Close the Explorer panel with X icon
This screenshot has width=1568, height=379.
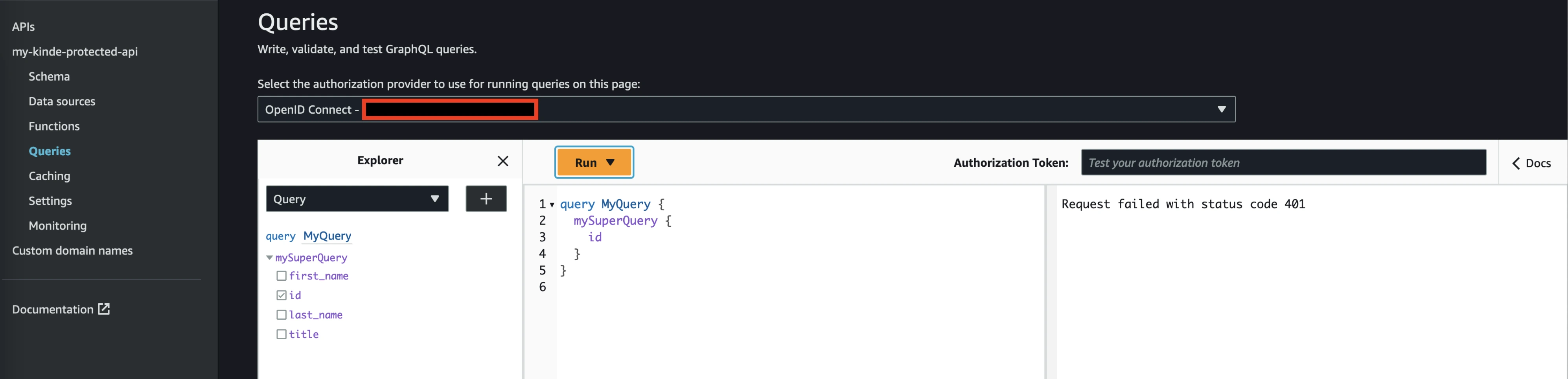(x=502, y=161)
